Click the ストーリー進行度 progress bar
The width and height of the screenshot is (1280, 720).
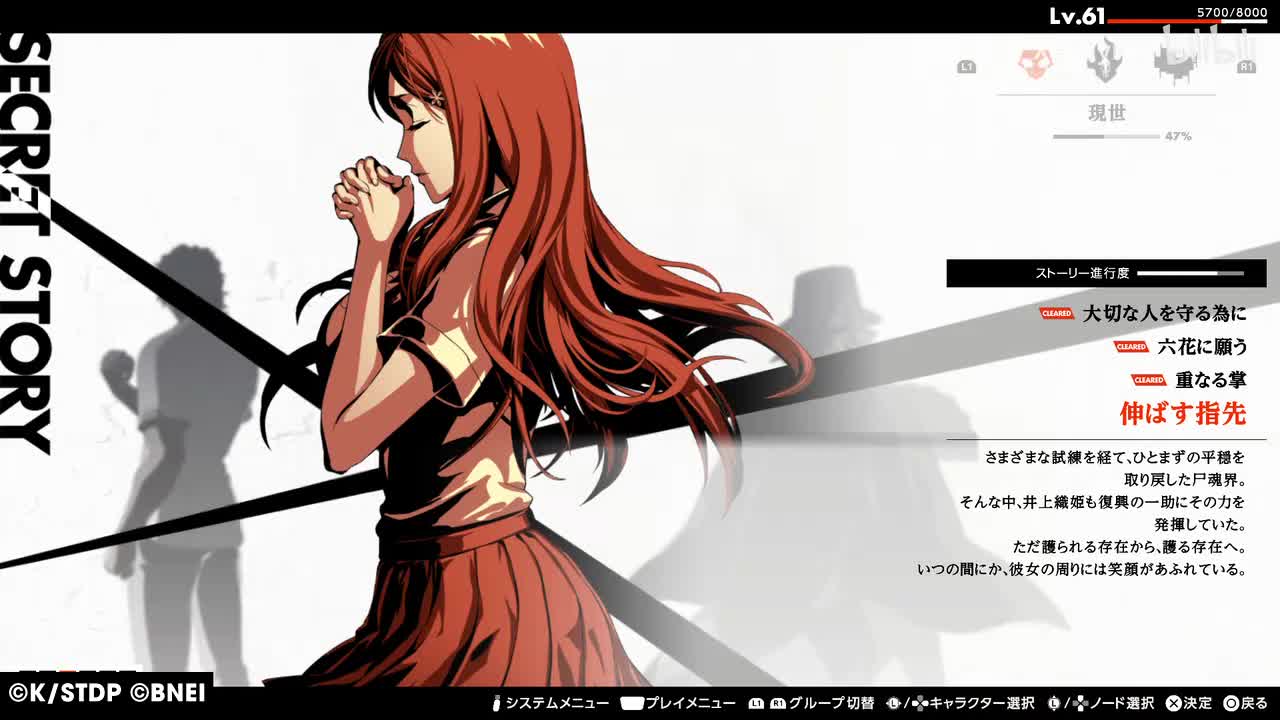tap(1191, 273)
